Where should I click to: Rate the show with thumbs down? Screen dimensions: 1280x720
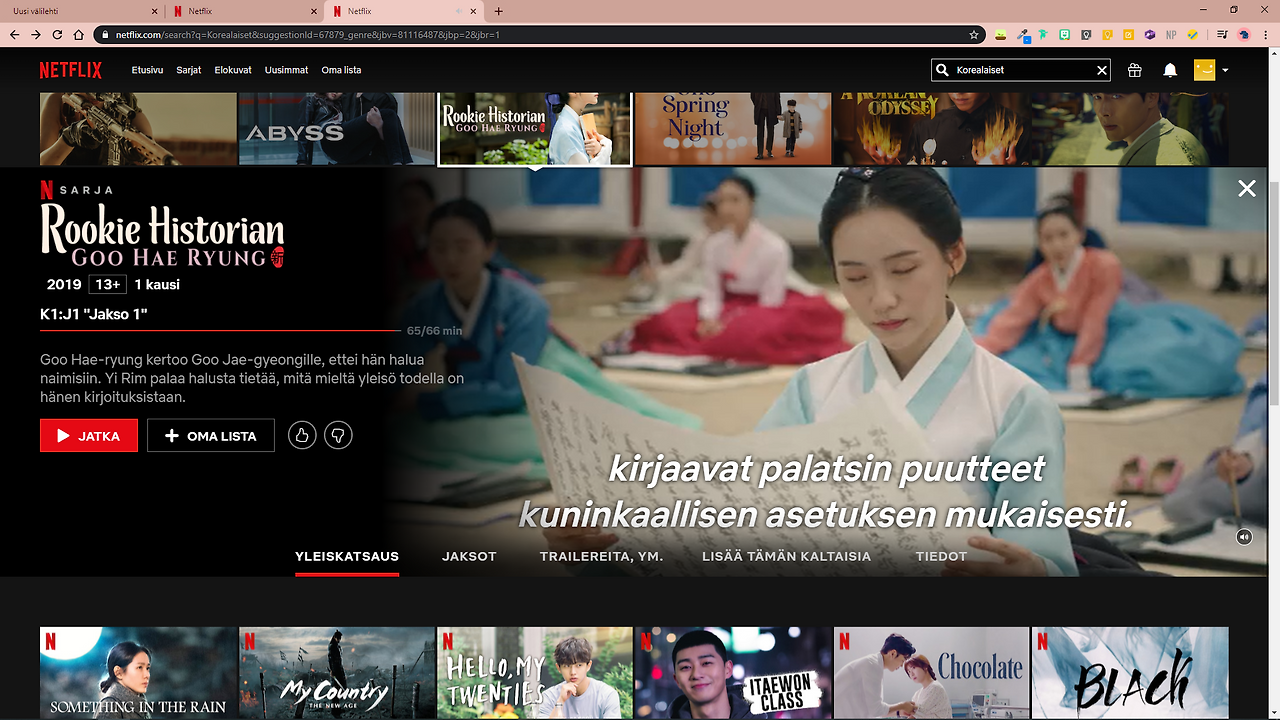[339, 435]
